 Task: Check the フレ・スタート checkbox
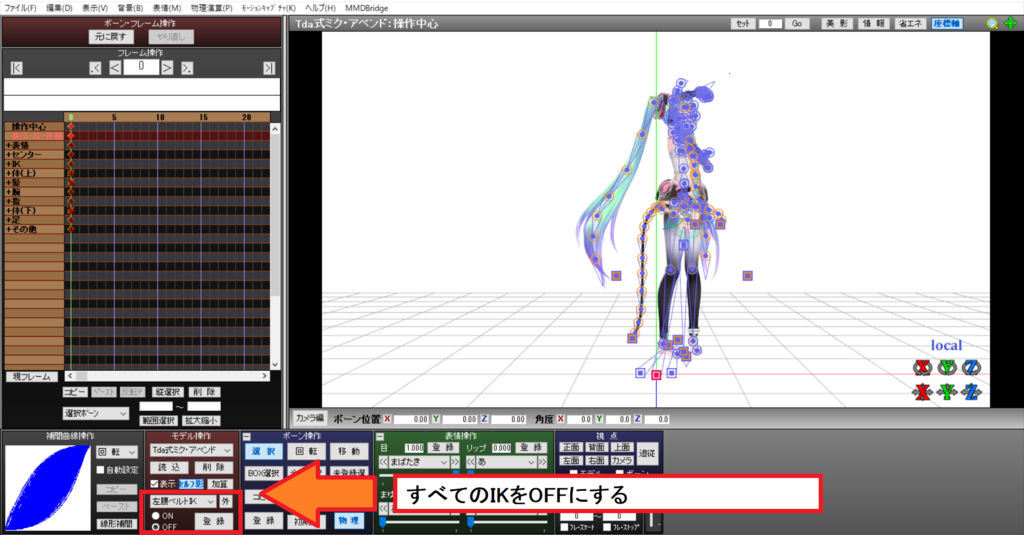point(565,527)
